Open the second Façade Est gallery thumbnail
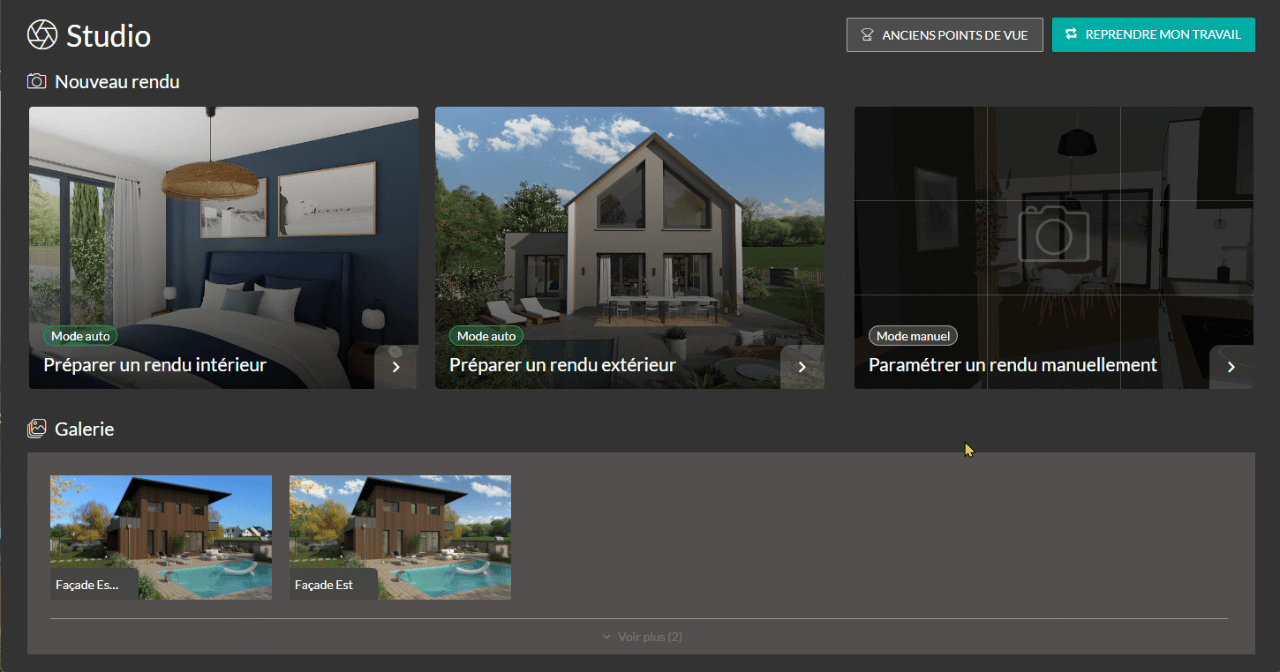Screen dimensions: 1280x672 pyautogui.click(x=400, y=537)
